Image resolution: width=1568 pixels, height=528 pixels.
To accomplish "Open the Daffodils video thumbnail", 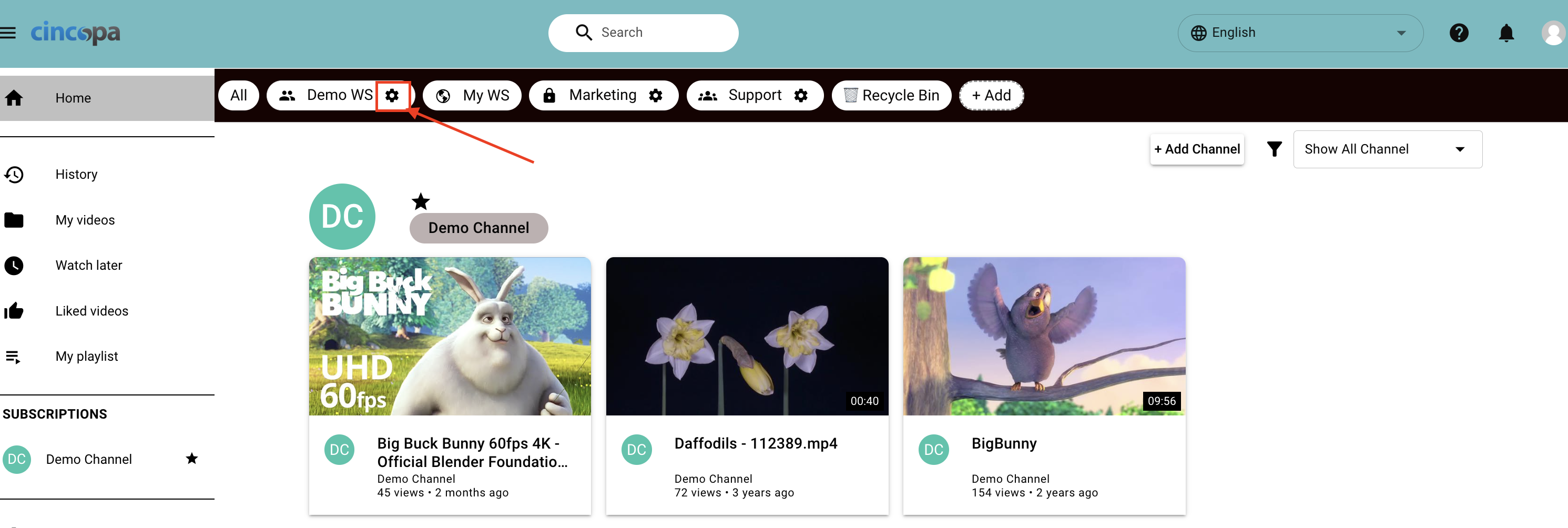I will pos(747,336).
